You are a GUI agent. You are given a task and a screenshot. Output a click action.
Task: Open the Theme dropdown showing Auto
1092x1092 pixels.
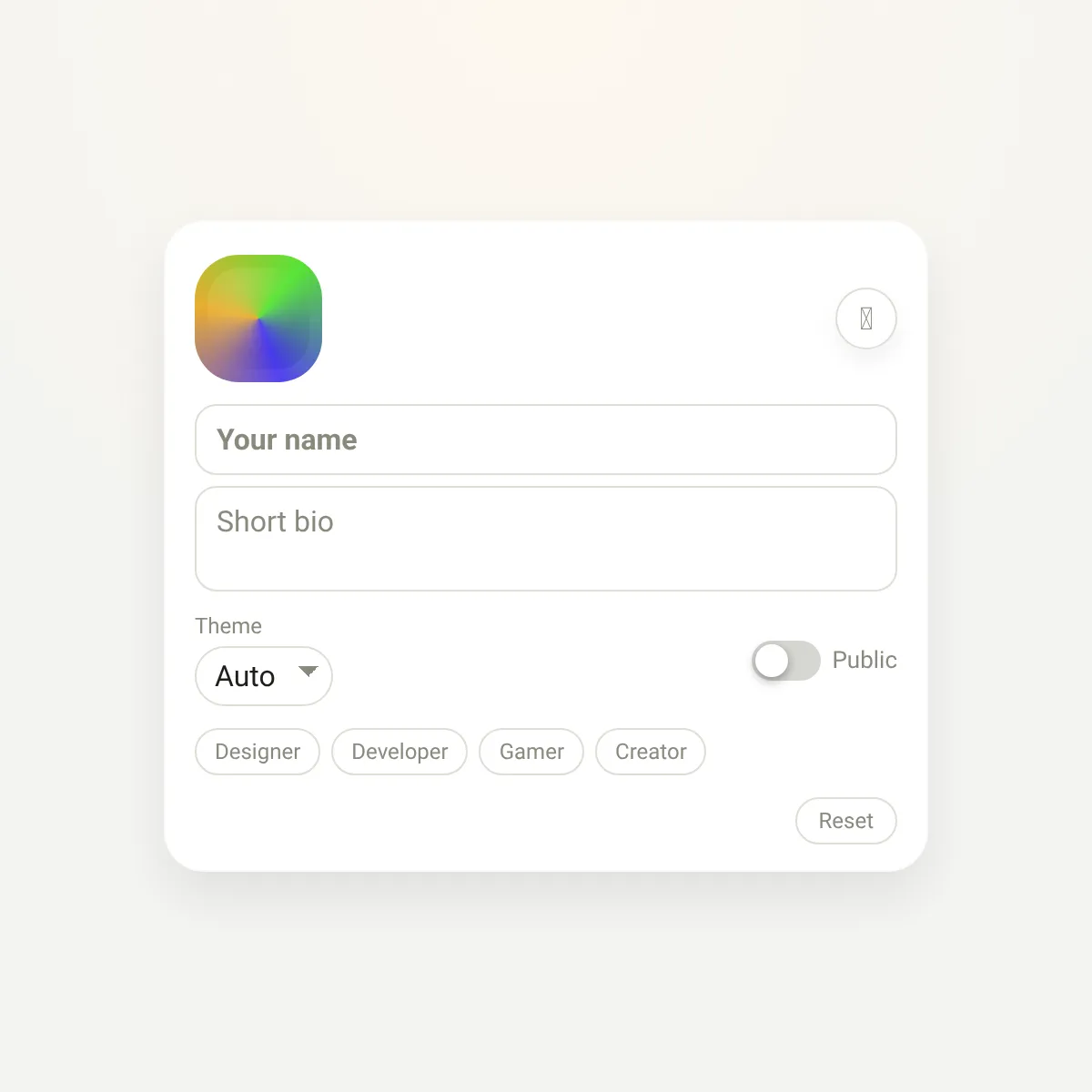point(264,676)
